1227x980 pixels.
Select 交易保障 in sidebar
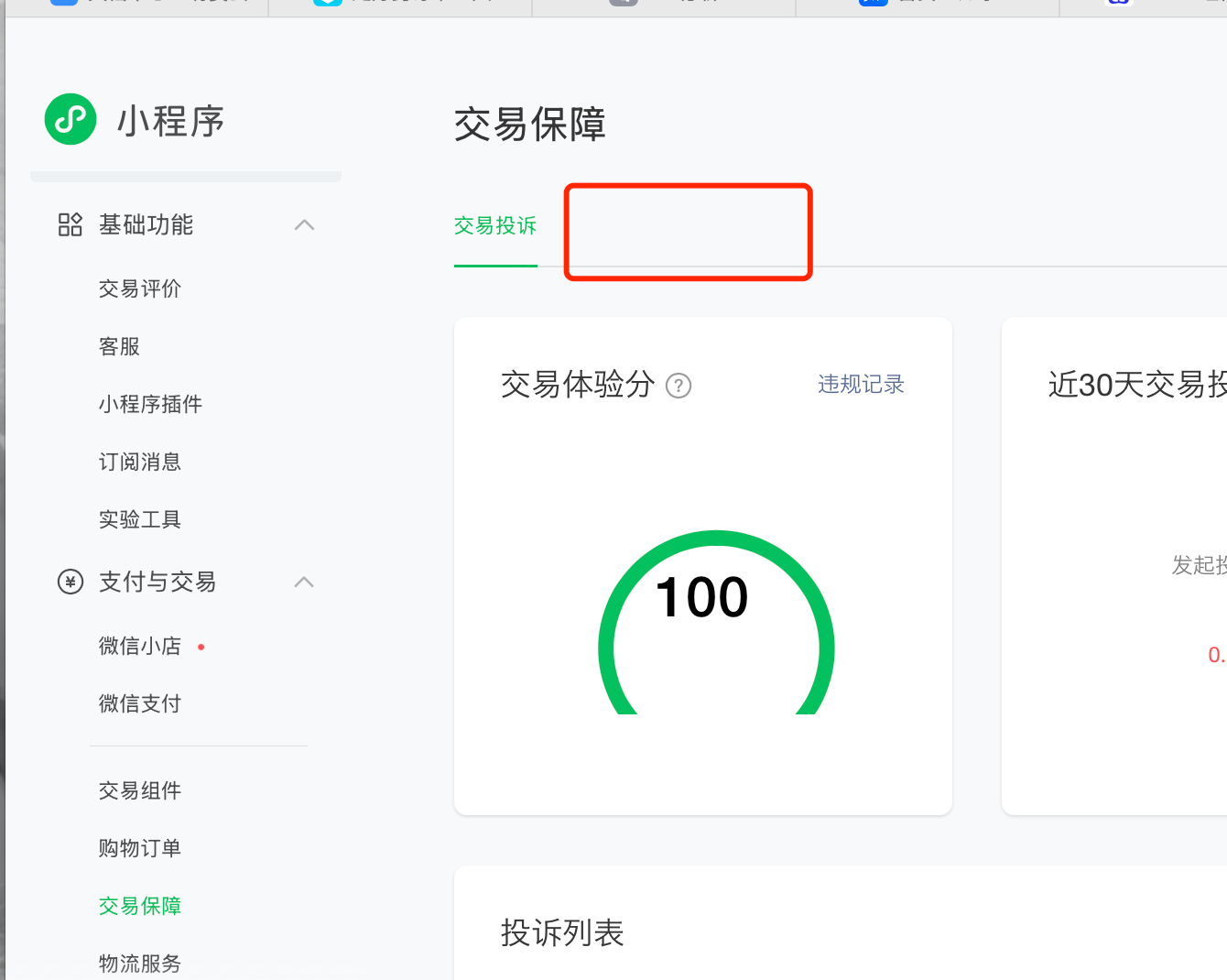point(140,906)
